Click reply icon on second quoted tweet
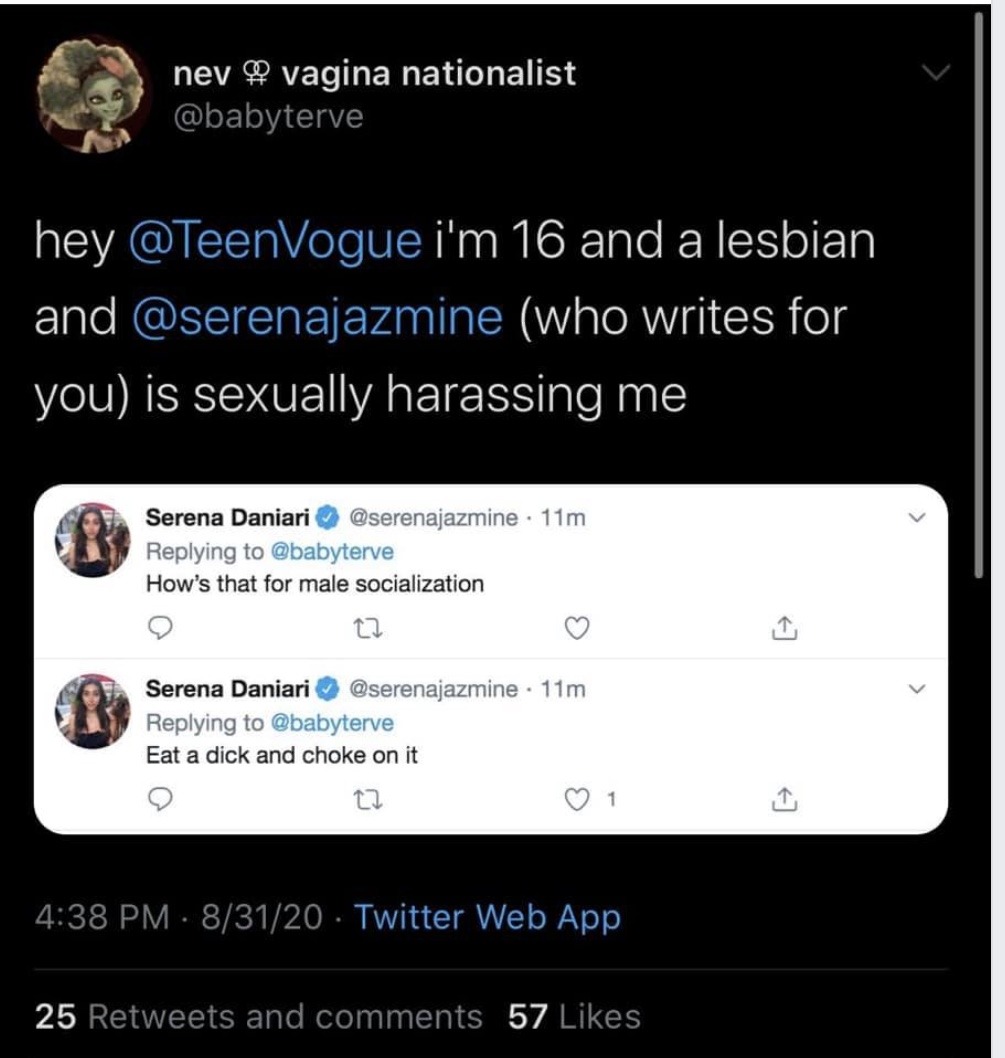1005x1058 pixels. [x=160, y=799]
